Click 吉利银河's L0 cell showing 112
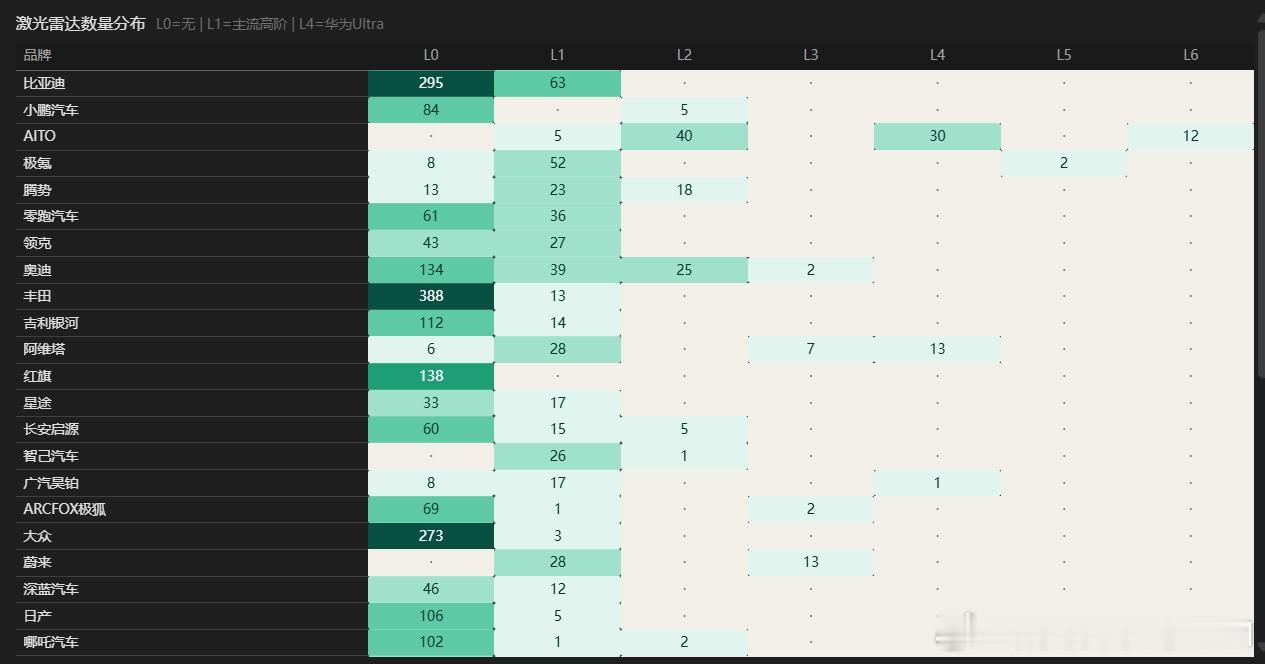 pos(431,322)
